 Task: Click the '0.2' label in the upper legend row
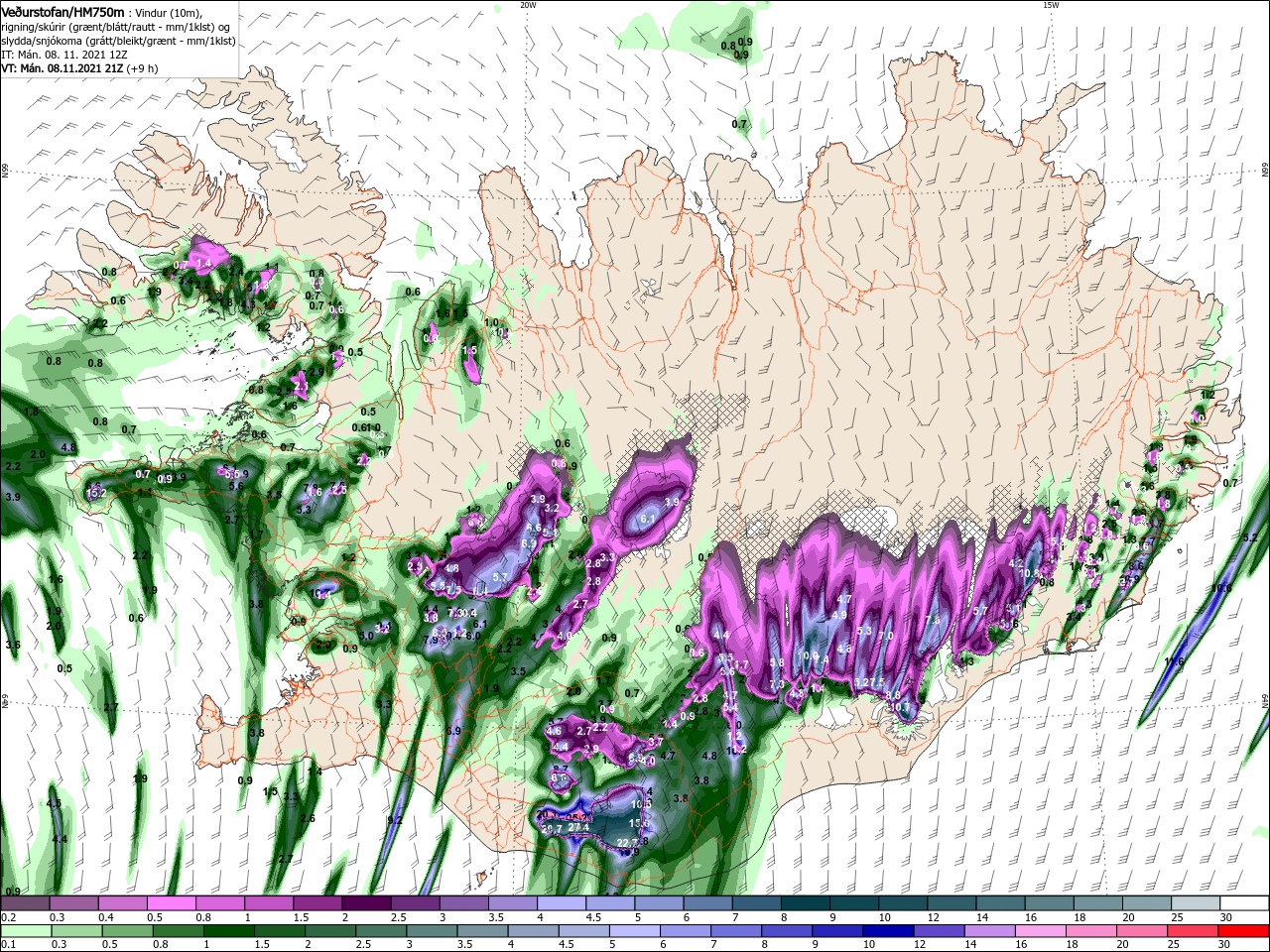click(8, 918)
